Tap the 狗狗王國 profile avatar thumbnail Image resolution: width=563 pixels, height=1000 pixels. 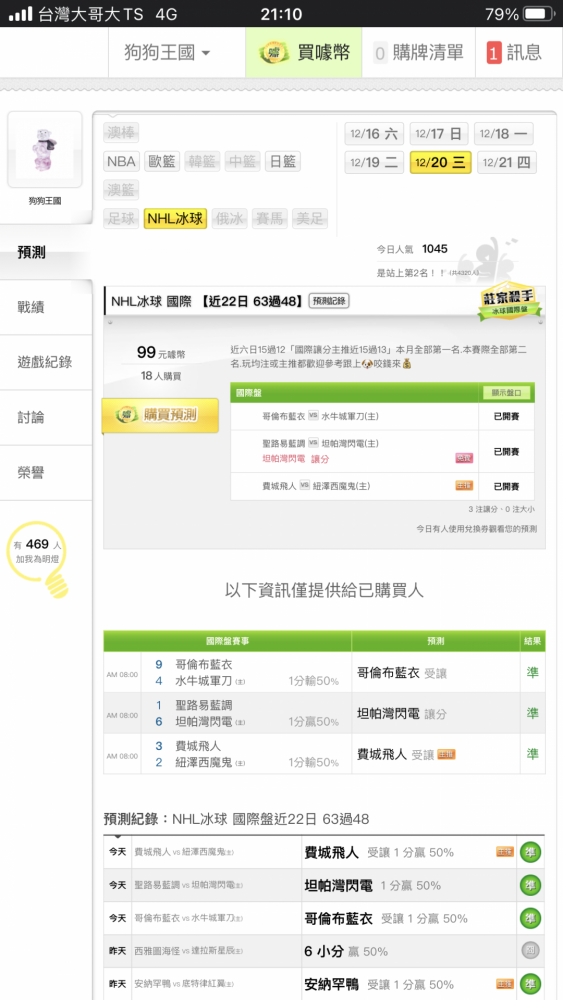[45, 149]
